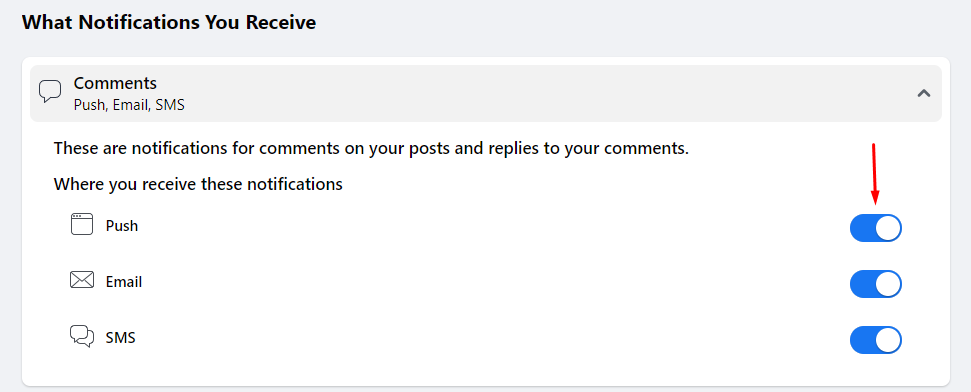Disable Push notifications for comments
The width and height of the screenshot is (971, 392).
point(876,228)
